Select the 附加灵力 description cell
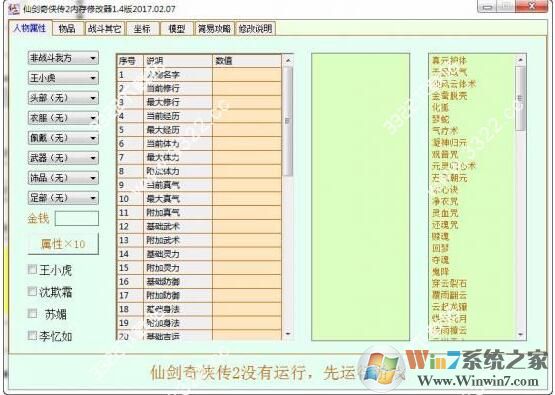This screenshot has height=395, width=555. tap(178, 268)
